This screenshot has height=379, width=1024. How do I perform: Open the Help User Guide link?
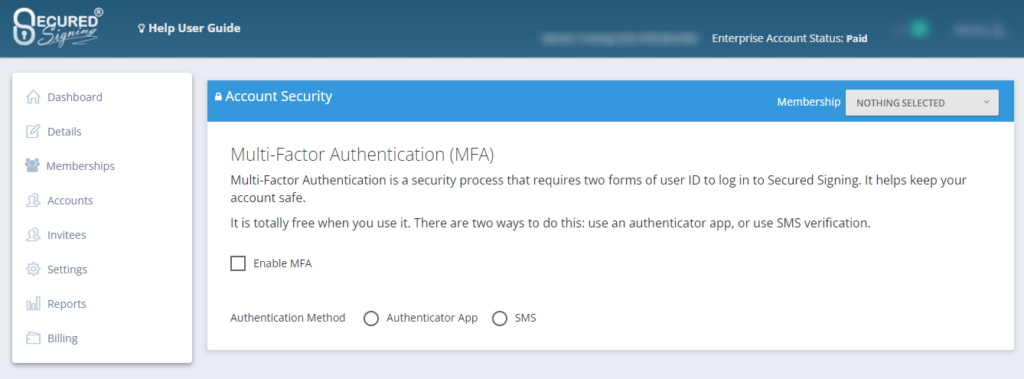click(189, 29)
